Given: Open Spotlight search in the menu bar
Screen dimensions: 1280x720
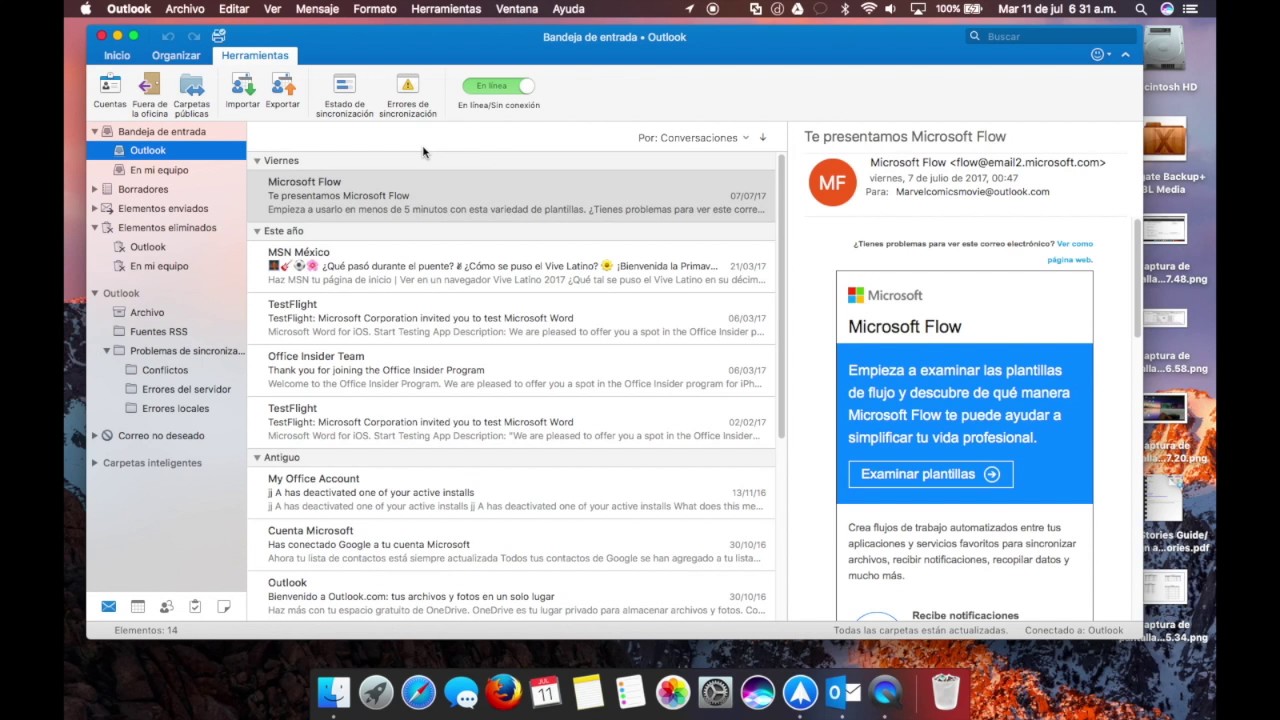Looking at the screenshot, I should coord(1141,9).
